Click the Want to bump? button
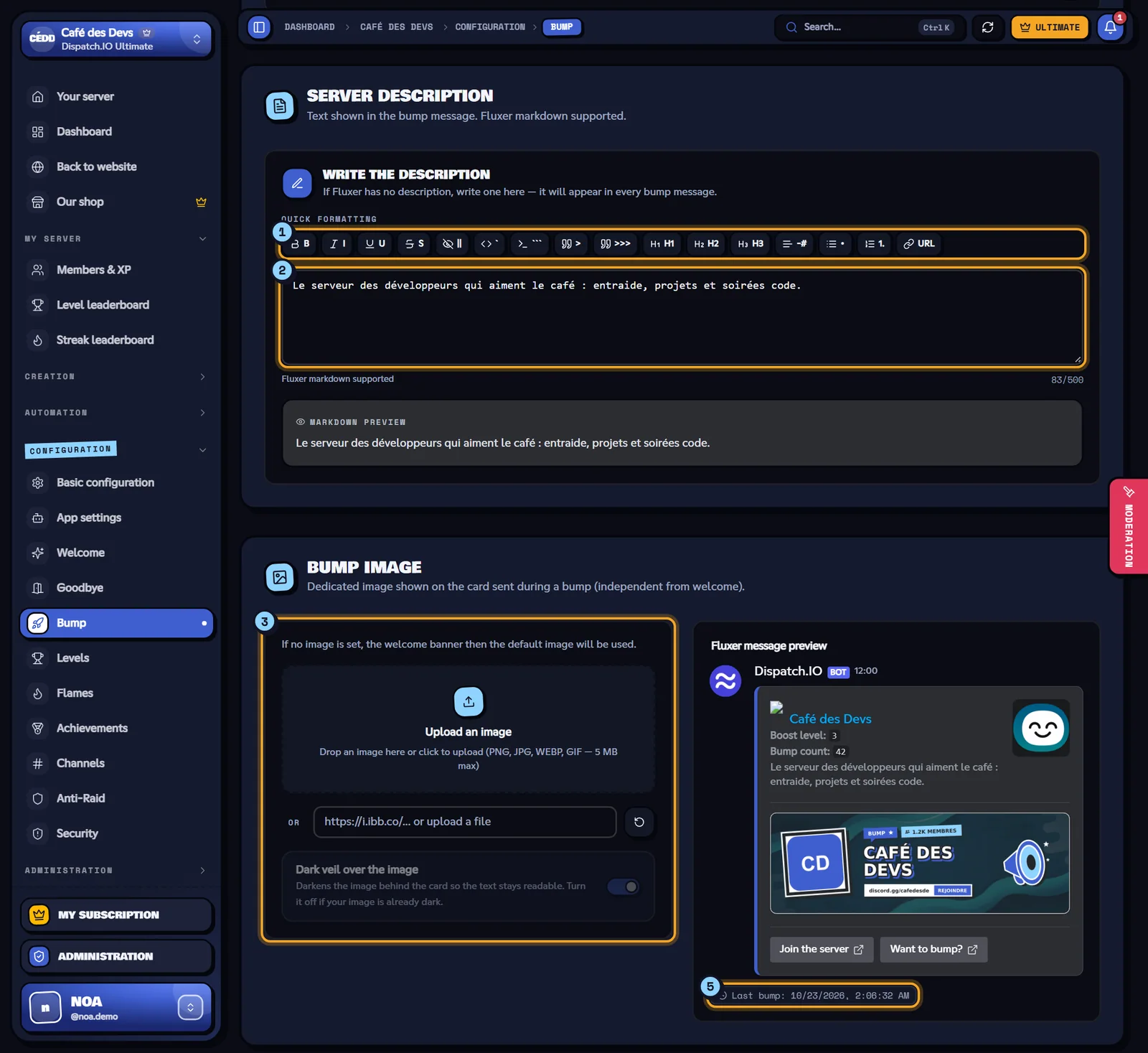1148x1053 pixels. (933, 950)
